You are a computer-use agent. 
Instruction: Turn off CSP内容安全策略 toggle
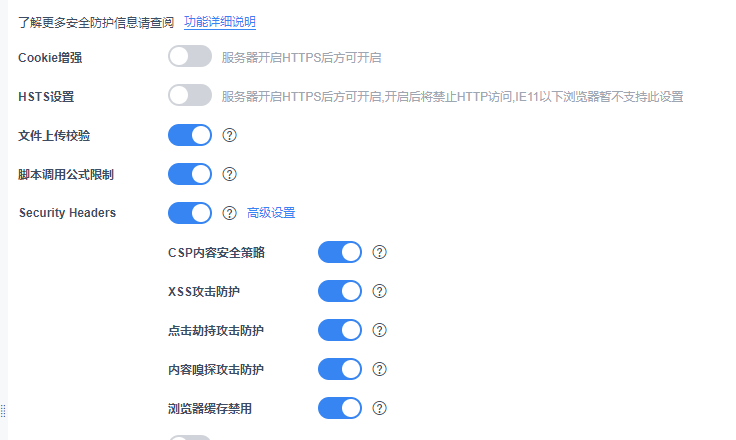[340, 252]
